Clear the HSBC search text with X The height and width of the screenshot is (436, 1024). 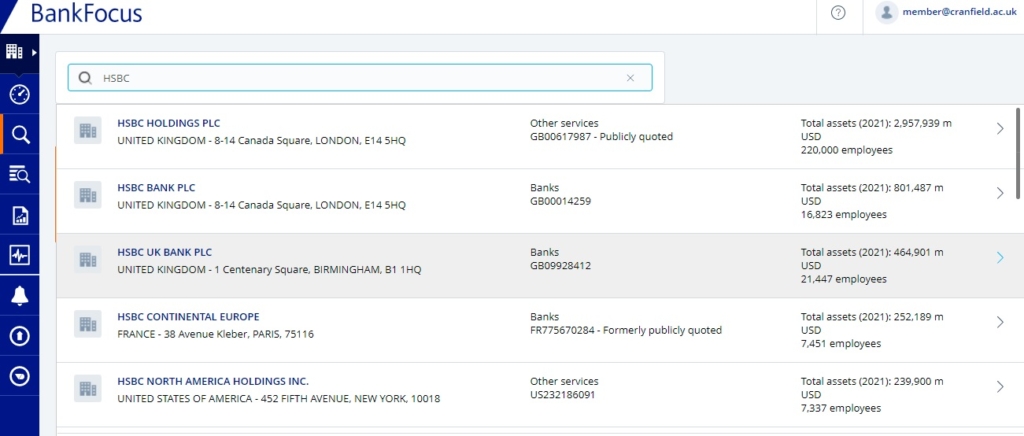pyautogui.click(x=630, y=78)
